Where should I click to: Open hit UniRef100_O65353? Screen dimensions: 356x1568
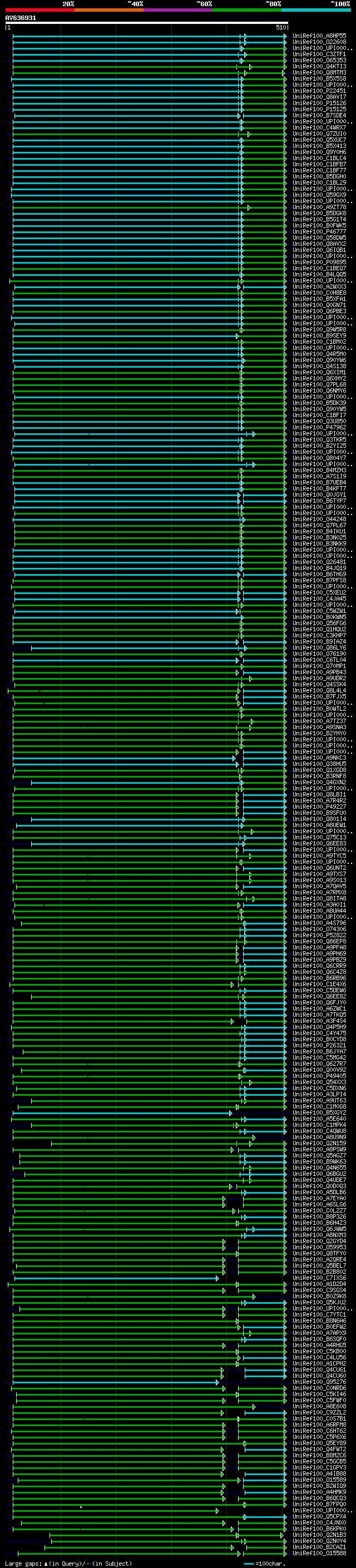point(319,60)
